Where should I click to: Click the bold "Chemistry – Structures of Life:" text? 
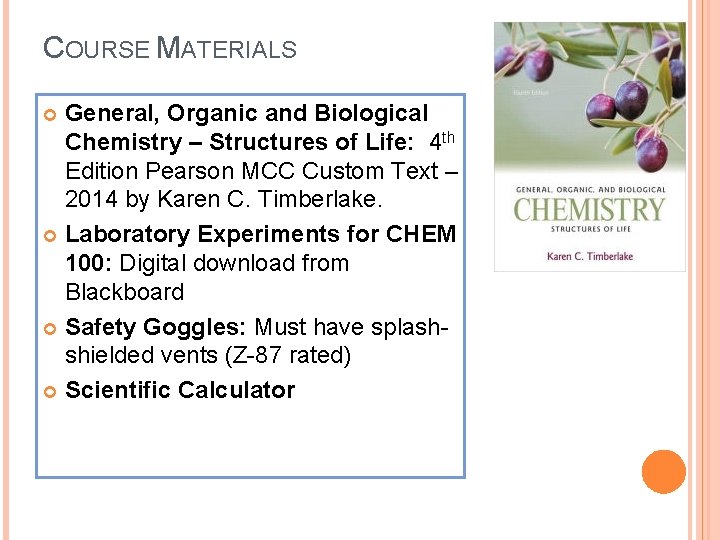(240, 142)
